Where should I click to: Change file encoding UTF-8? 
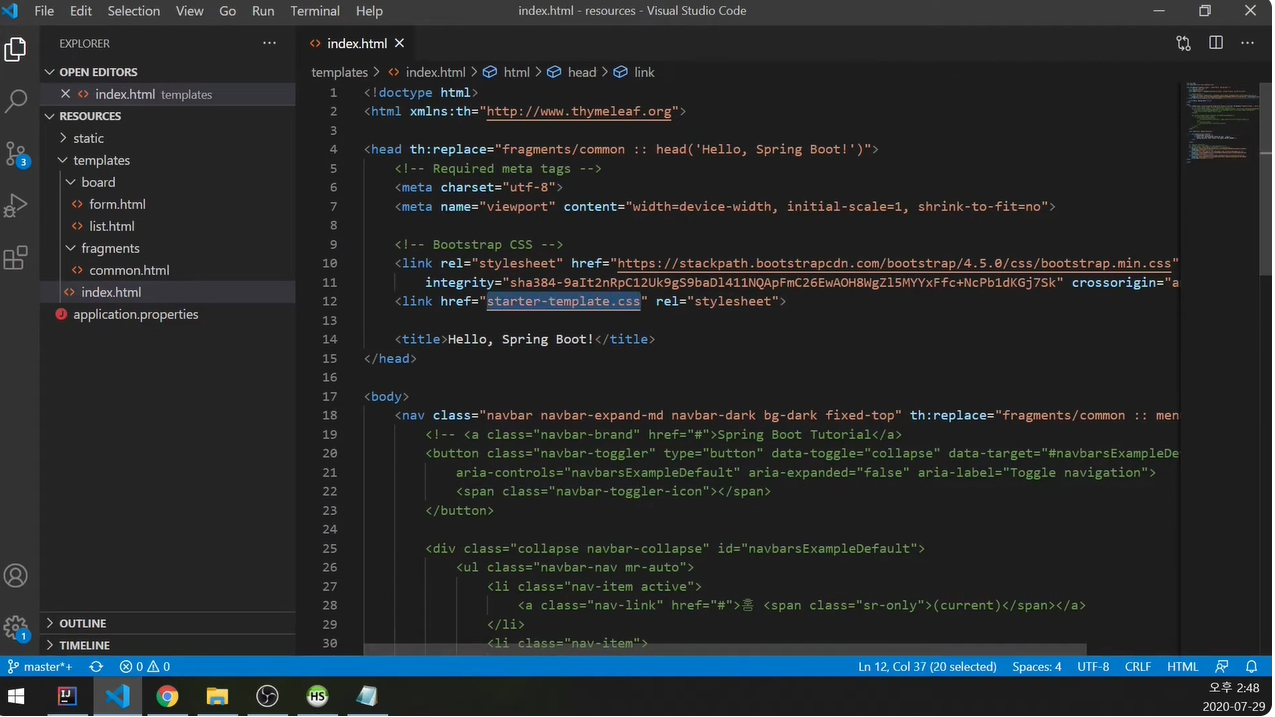[x=1093, y=666]
